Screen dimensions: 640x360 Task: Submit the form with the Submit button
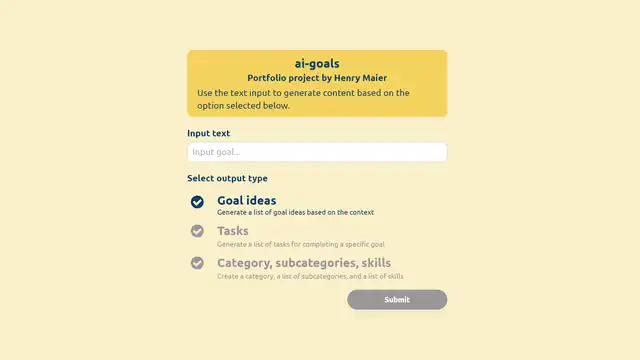(x=397, y=300)
